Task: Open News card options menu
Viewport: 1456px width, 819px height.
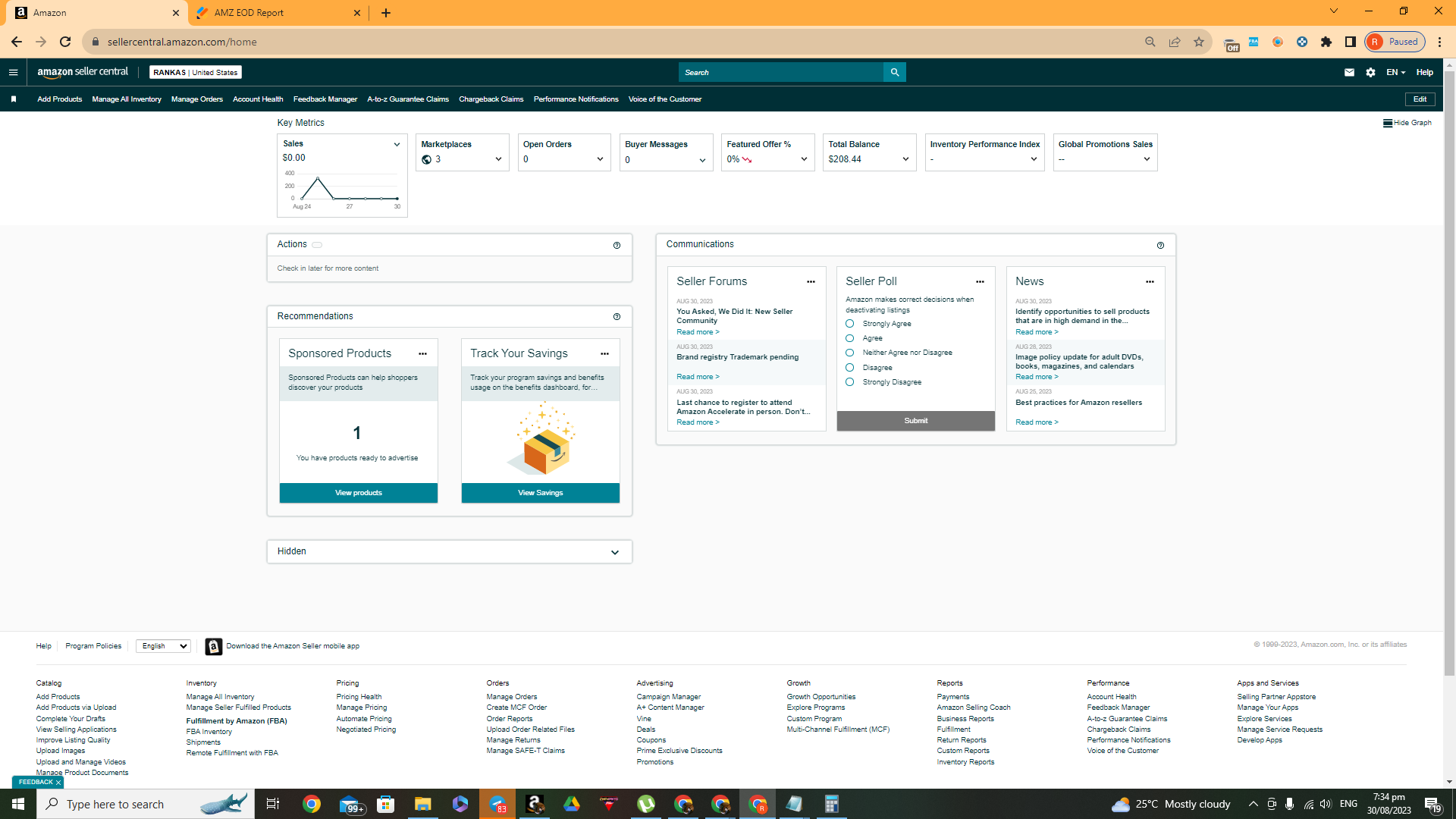Action: tap(1150, 282)
